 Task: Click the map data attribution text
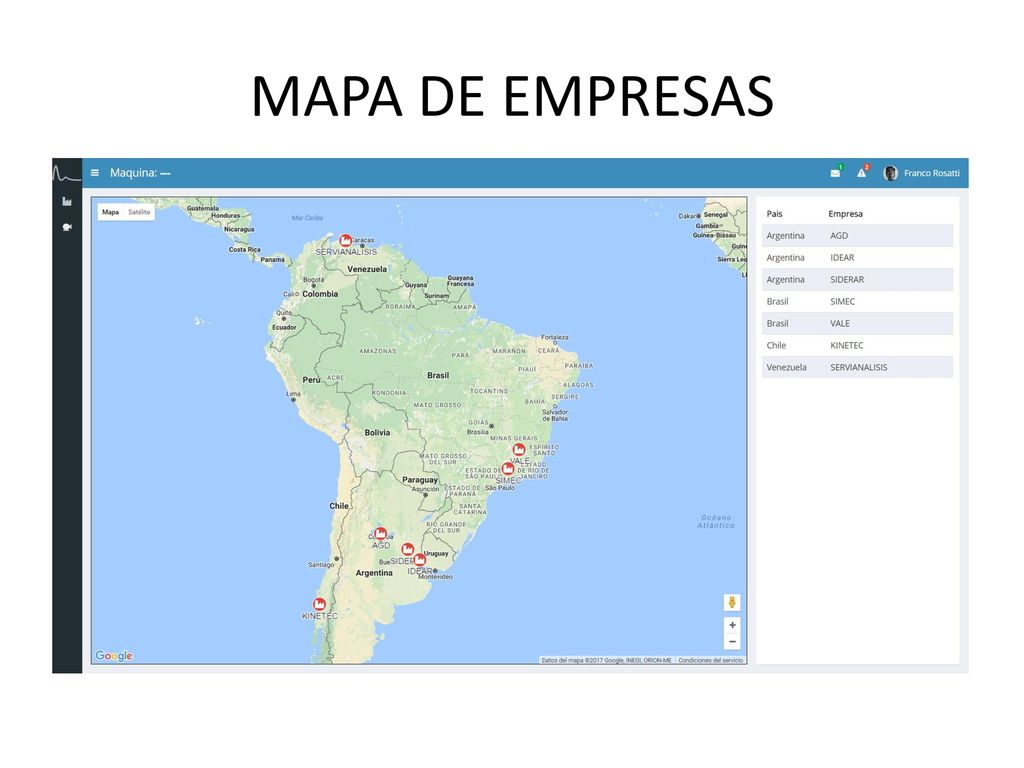(606, 660)
